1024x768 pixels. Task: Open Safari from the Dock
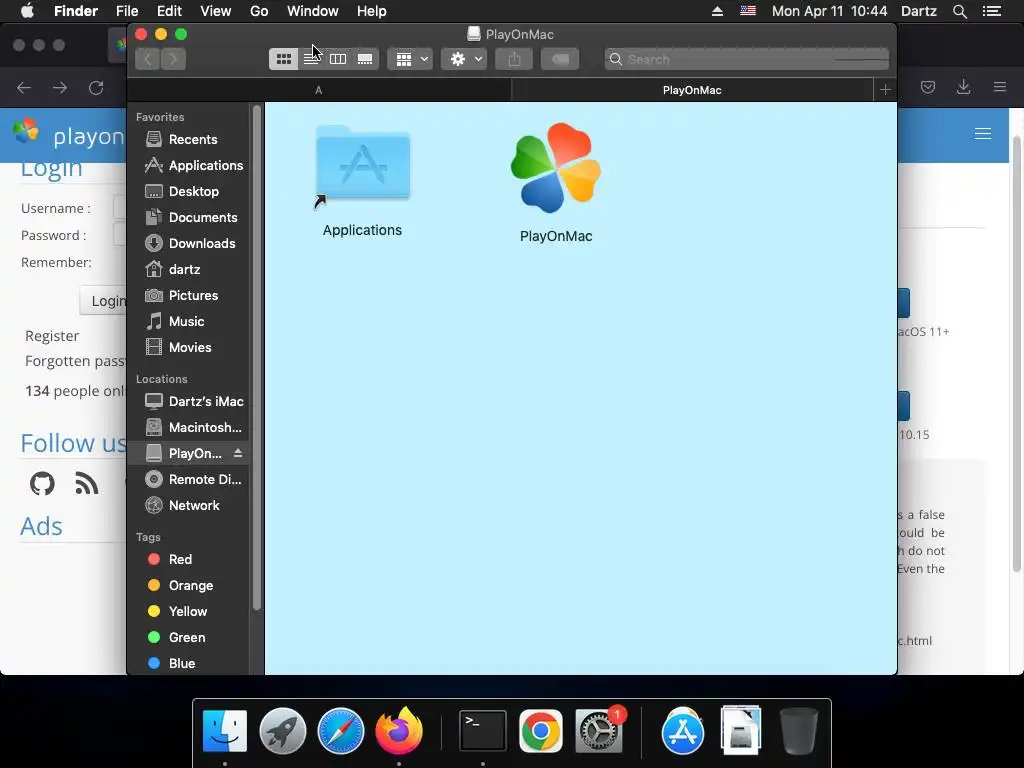[x=340, y=731]
